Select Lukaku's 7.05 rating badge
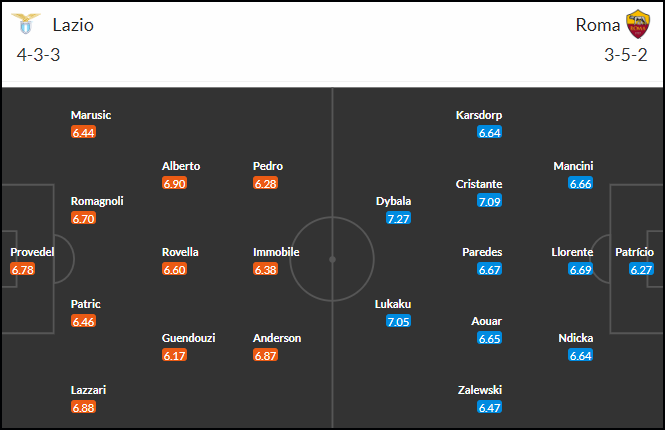Image resolution: width=665 pixels, height=430 pixels. (398, 321)
